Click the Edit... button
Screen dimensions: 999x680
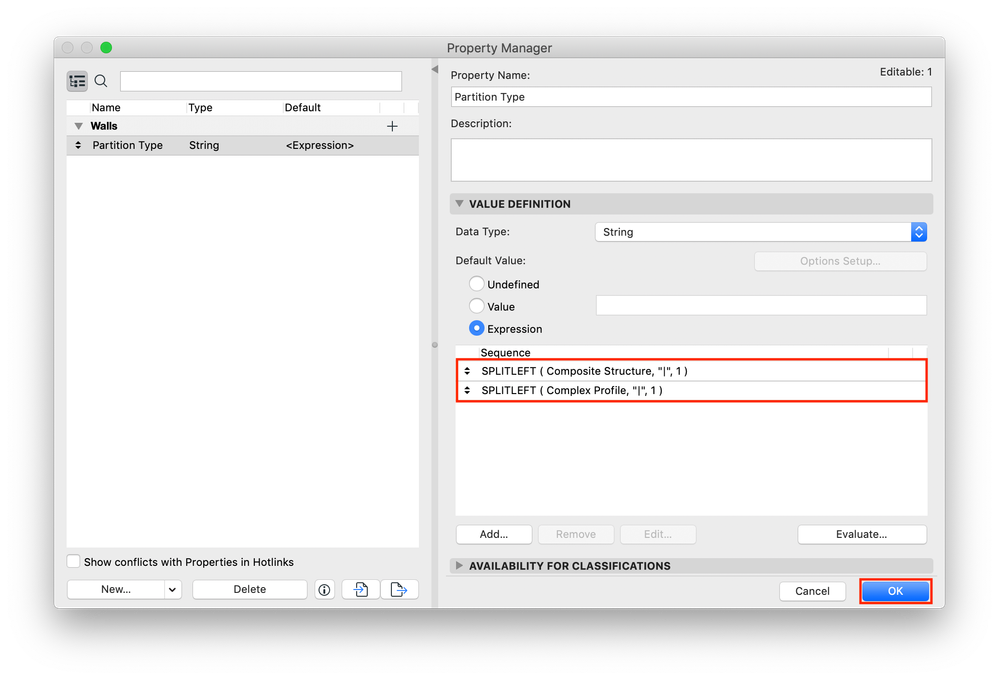click(x=658, y=534)
